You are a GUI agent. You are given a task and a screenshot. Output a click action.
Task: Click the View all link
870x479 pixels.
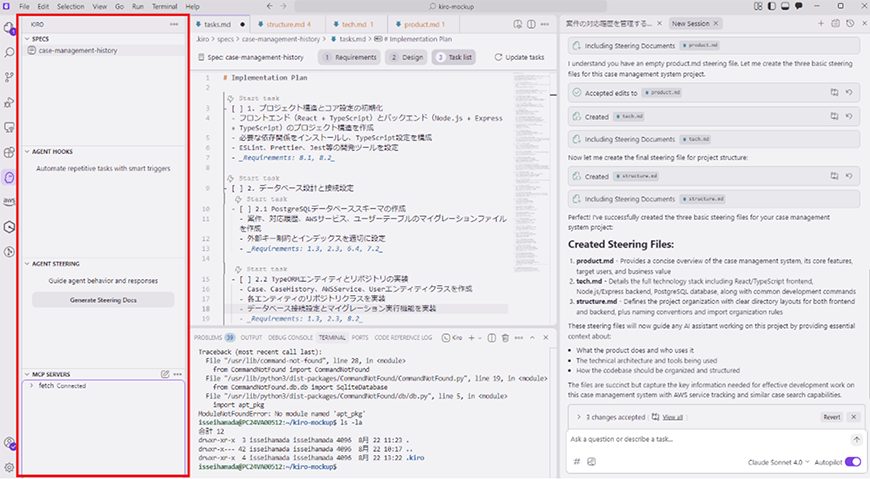tap(672, 417)
